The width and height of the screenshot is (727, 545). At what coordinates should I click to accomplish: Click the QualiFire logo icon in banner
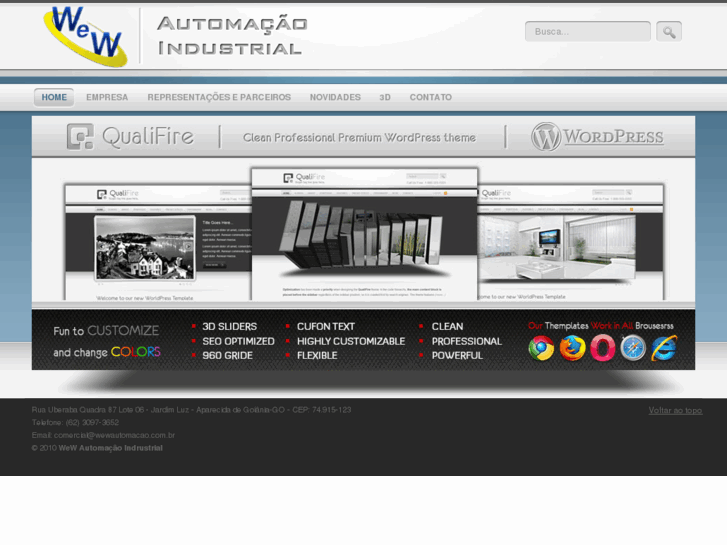coord(80,136)
